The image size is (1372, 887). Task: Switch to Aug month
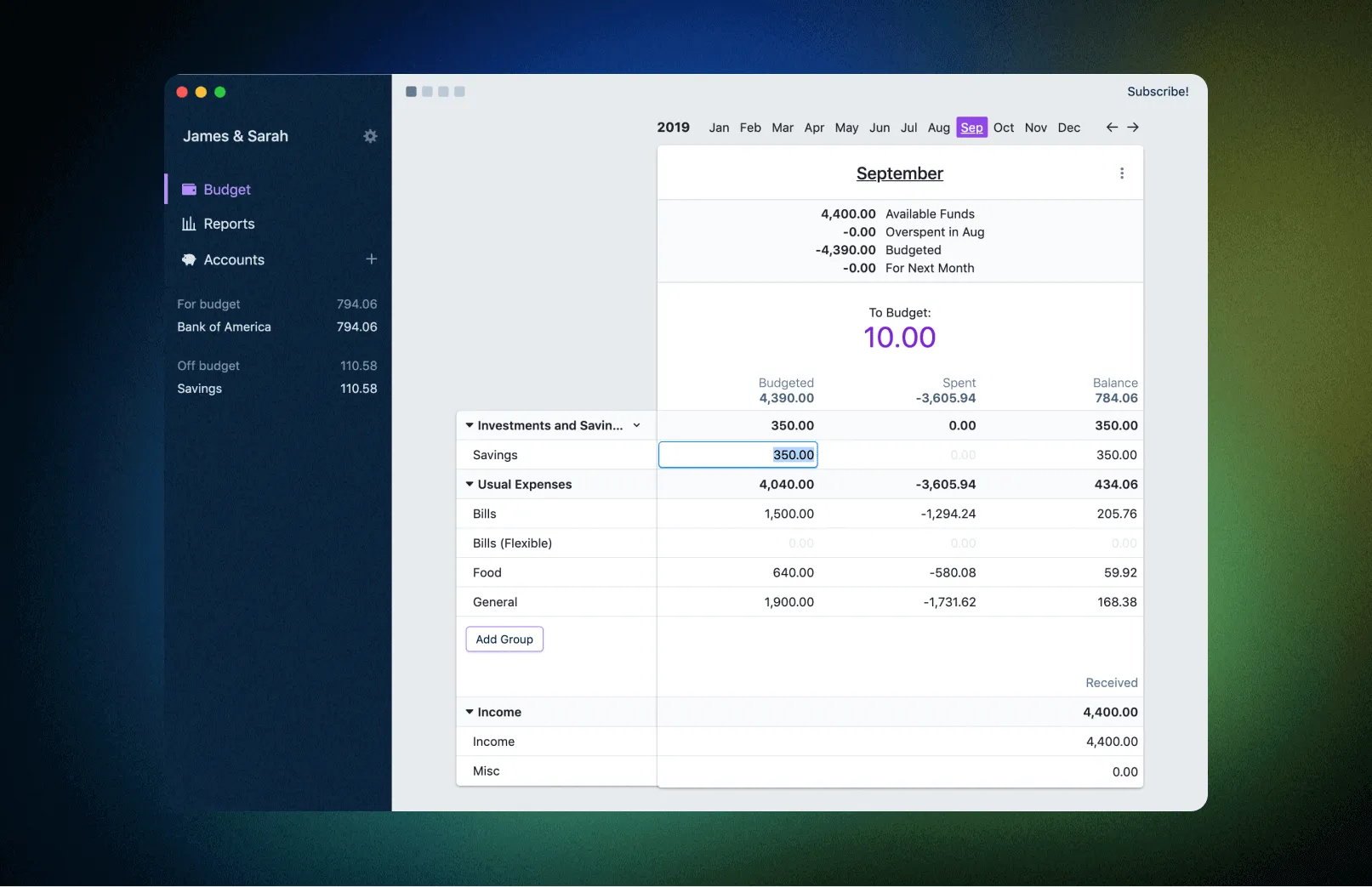click(939, 128)
